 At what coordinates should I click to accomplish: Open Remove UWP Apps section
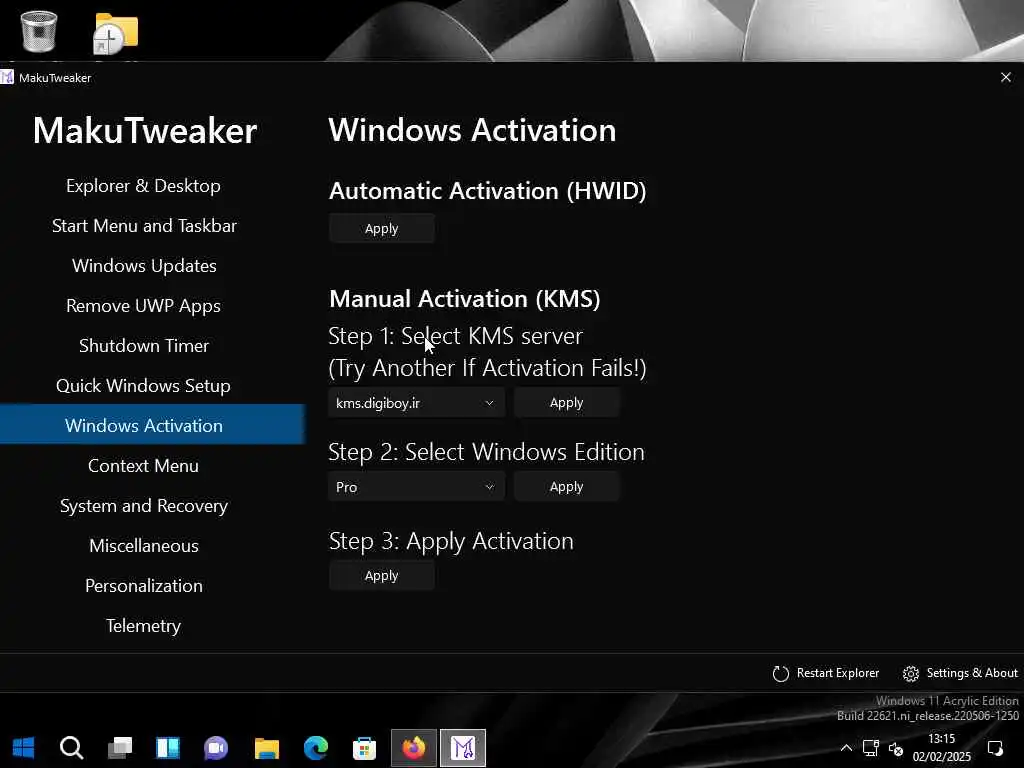[x=144, y=306]
